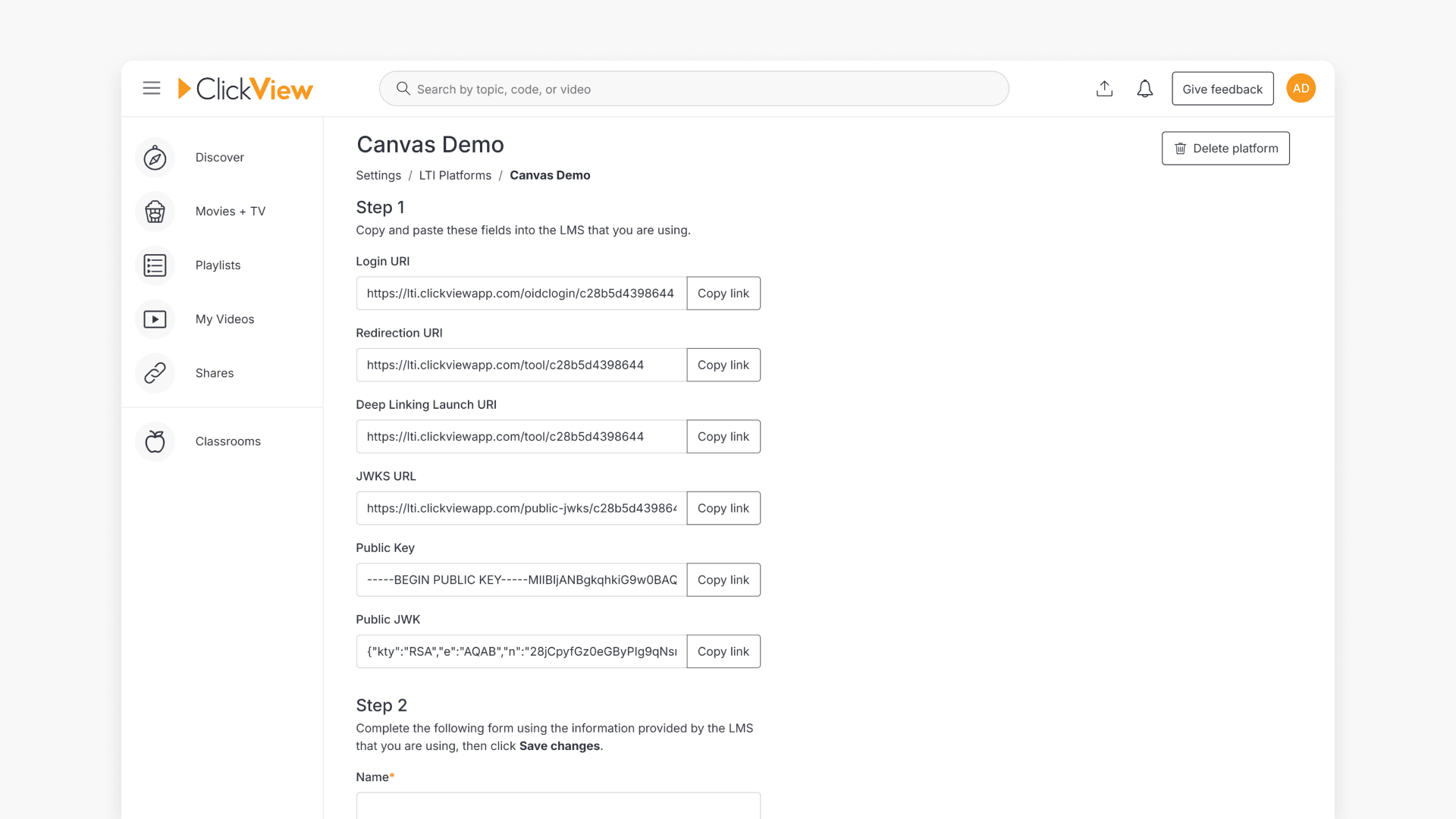Open the Discover section
Screen dimensions: 1456x819
219,157
